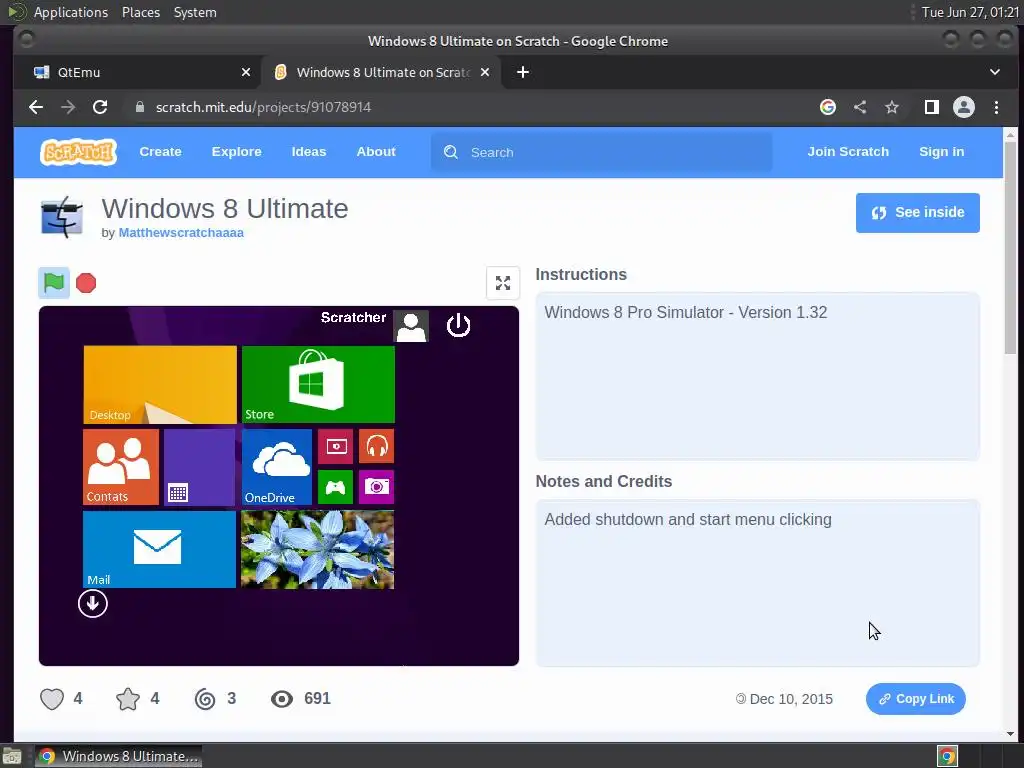Screen dimensions: 1024x768
Task: Open Chrome profile avatar menu
Action: tap(964, 107)
